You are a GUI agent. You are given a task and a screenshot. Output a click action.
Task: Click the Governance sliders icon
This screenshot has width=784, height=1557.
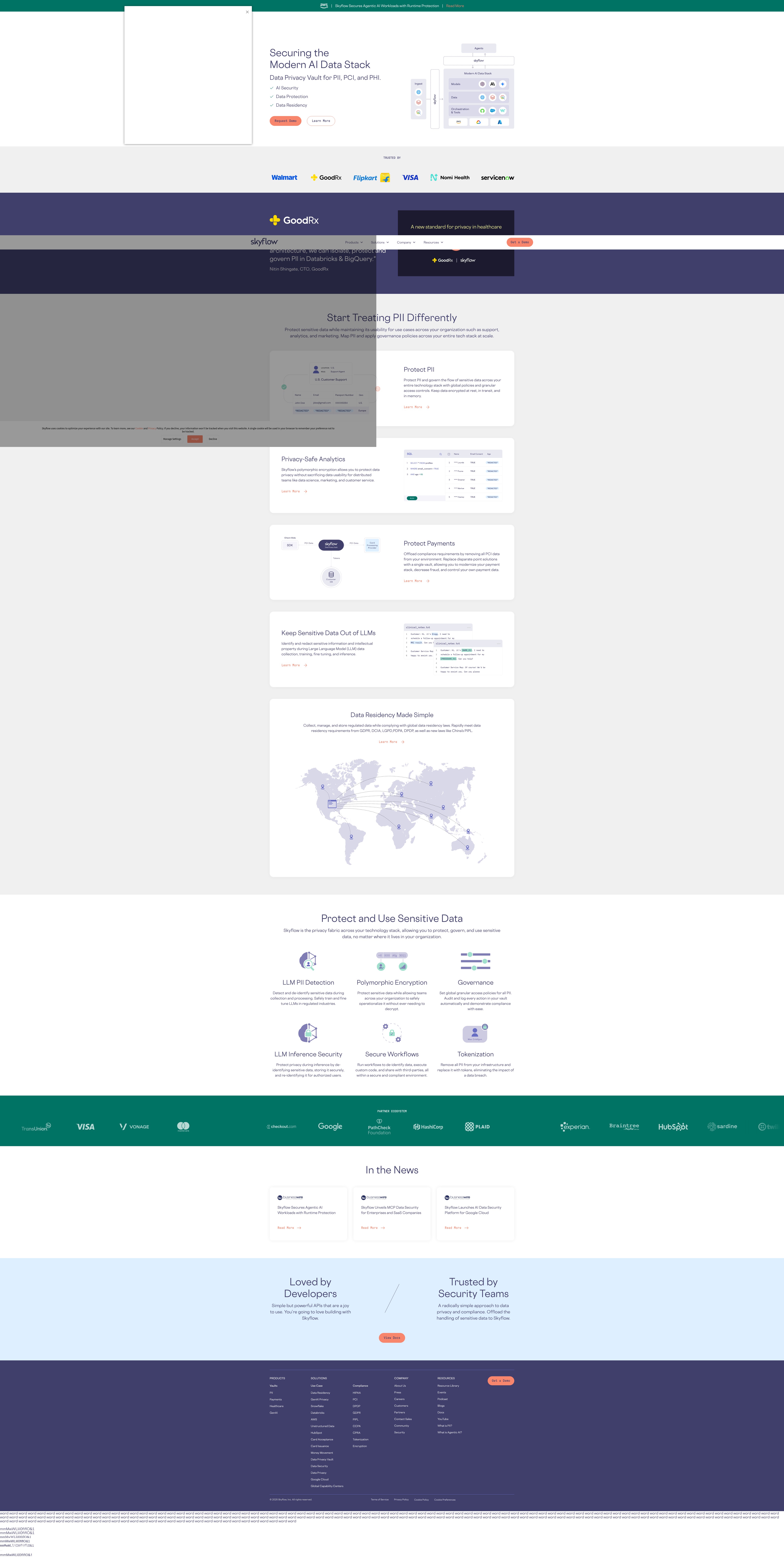pyautogui.click(x=476, y=961)
